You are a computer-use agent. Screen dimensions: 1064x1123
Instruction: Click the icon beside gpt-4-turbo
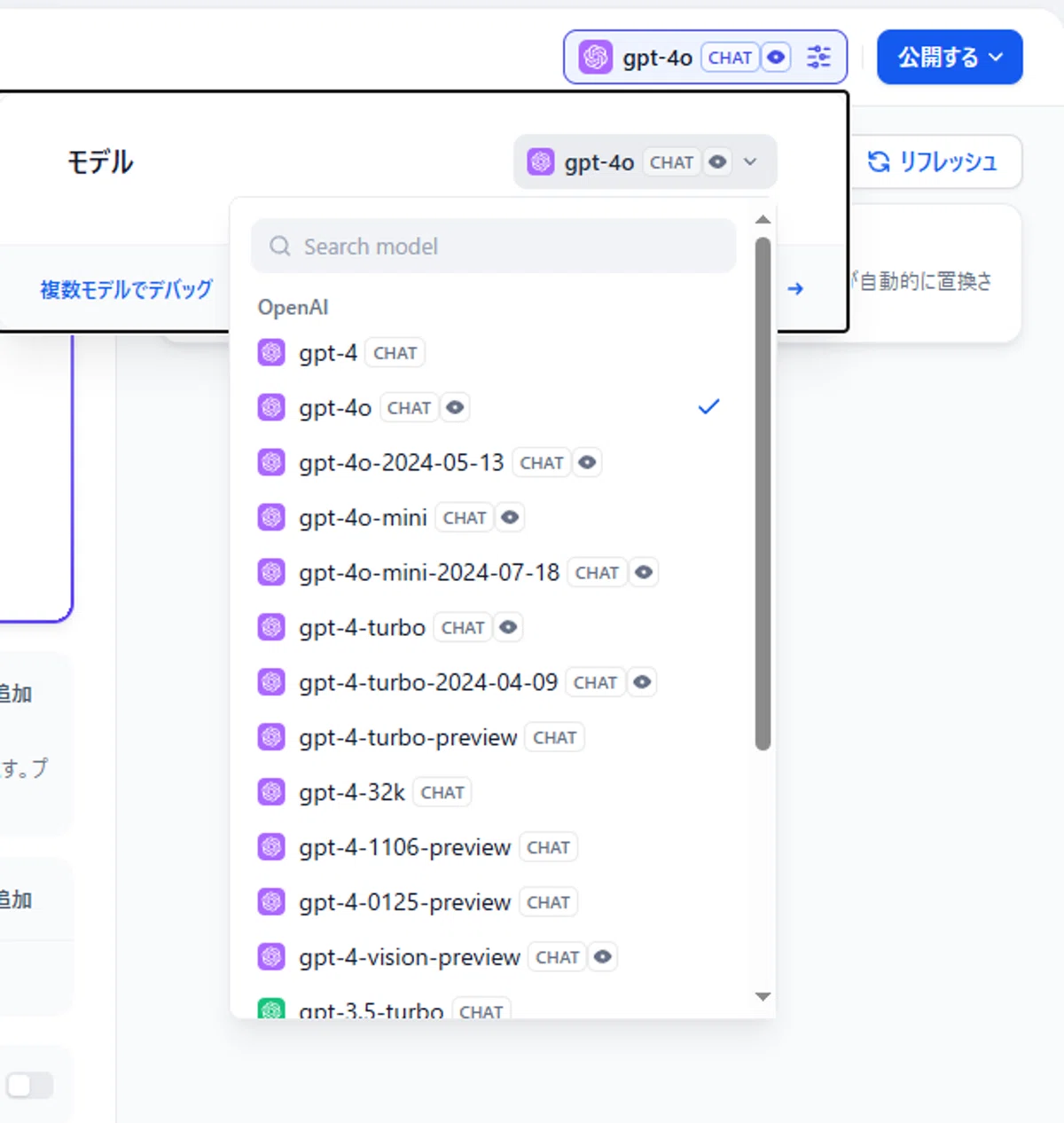tap(271, 627)
